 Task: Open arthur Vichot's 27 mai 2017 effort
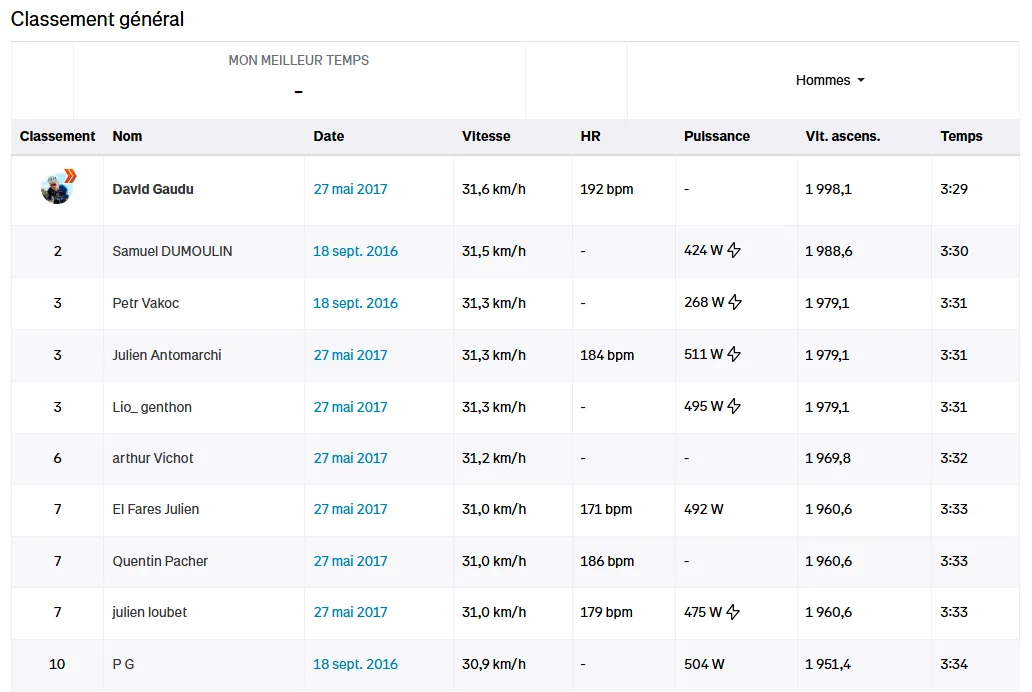pyautogui.click(x=350, y=458)
